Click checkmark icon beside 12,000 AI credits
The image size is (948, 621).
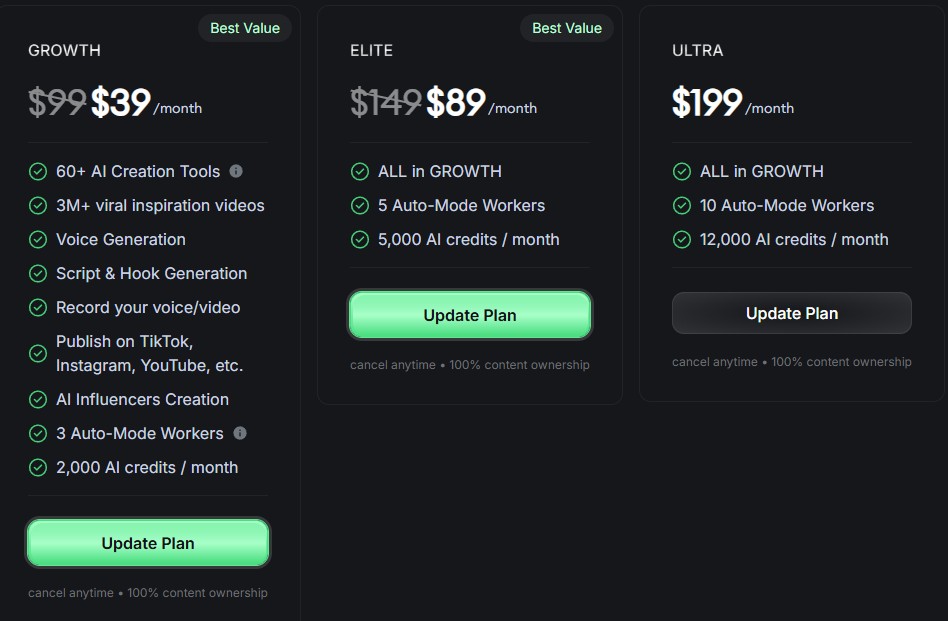(682, 239)
